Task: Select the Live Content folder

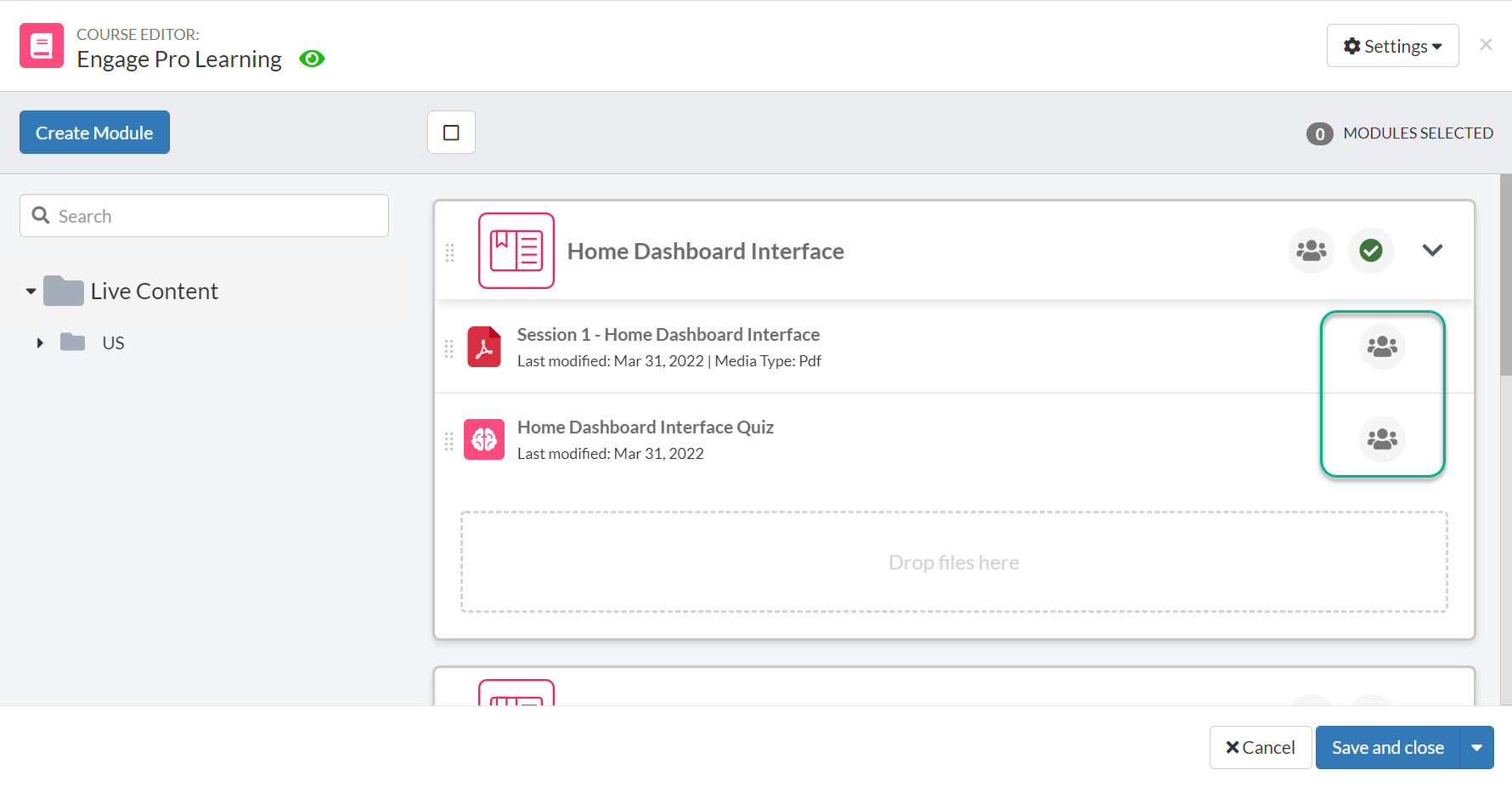Action: (131, 292)
